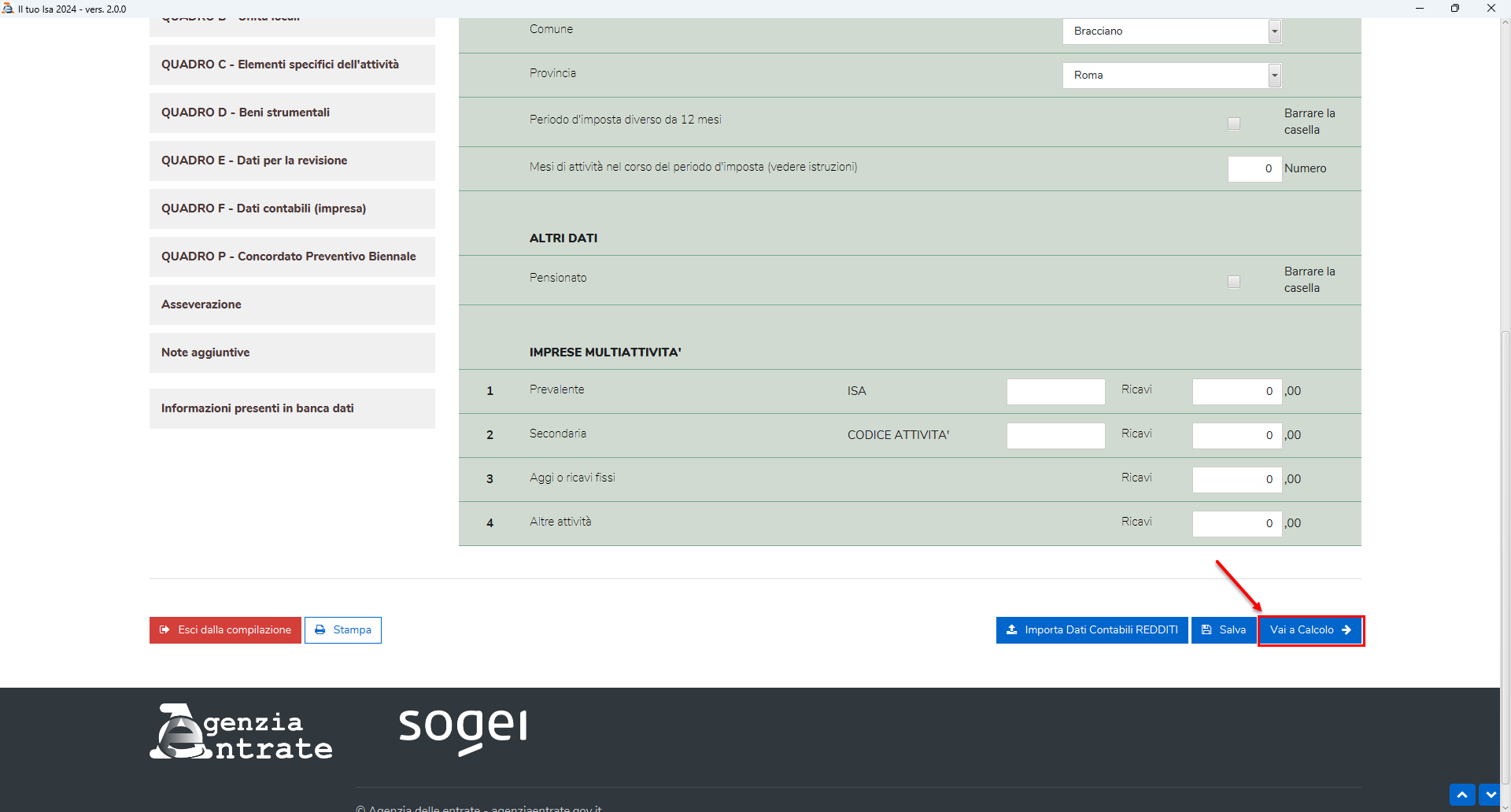
Task: Click the Altre attività Ricavi field
Action: click(1237, 524)
